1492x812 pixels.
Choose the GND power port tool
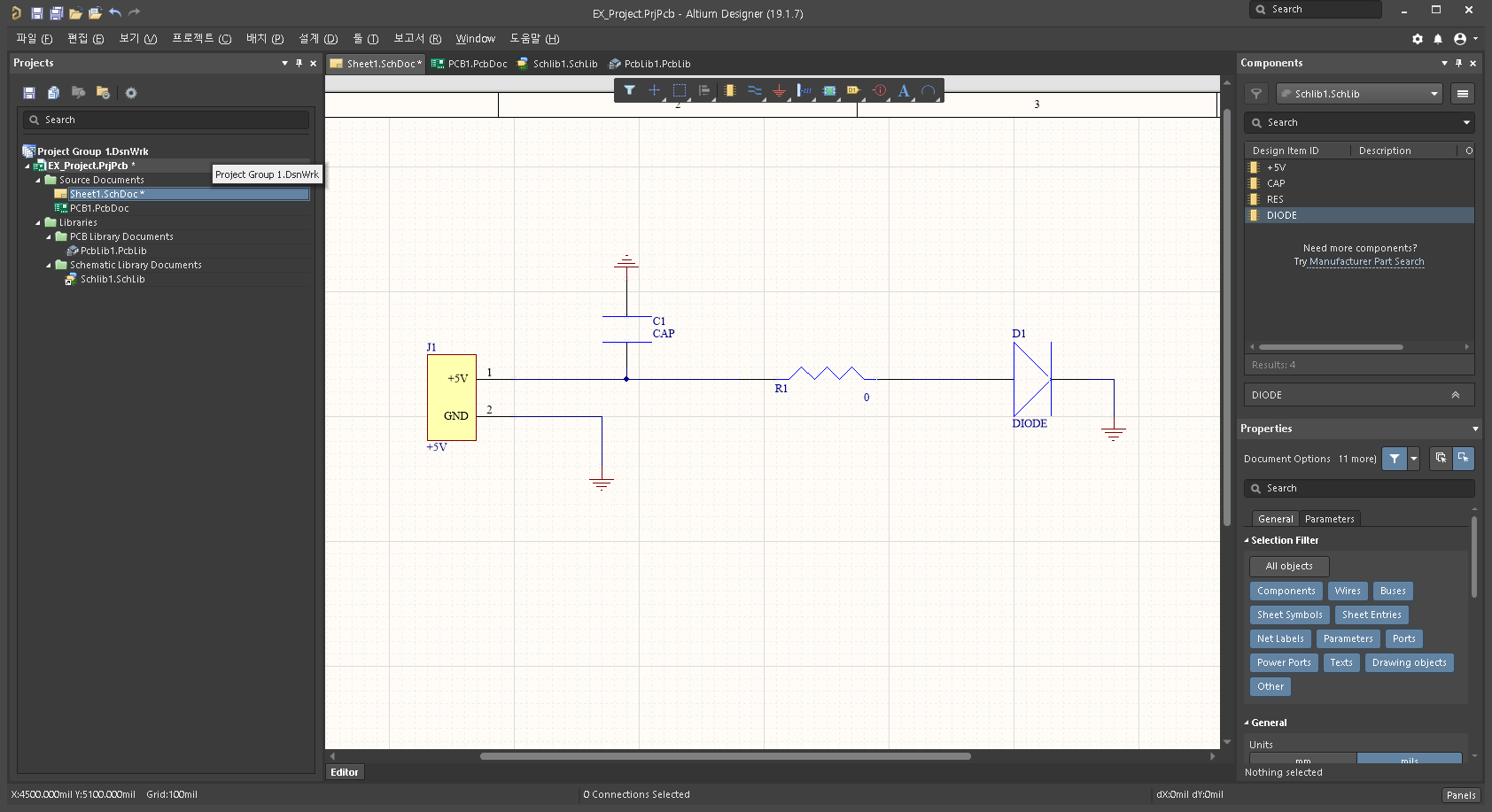pyautogui.click(x=780, y=90)
